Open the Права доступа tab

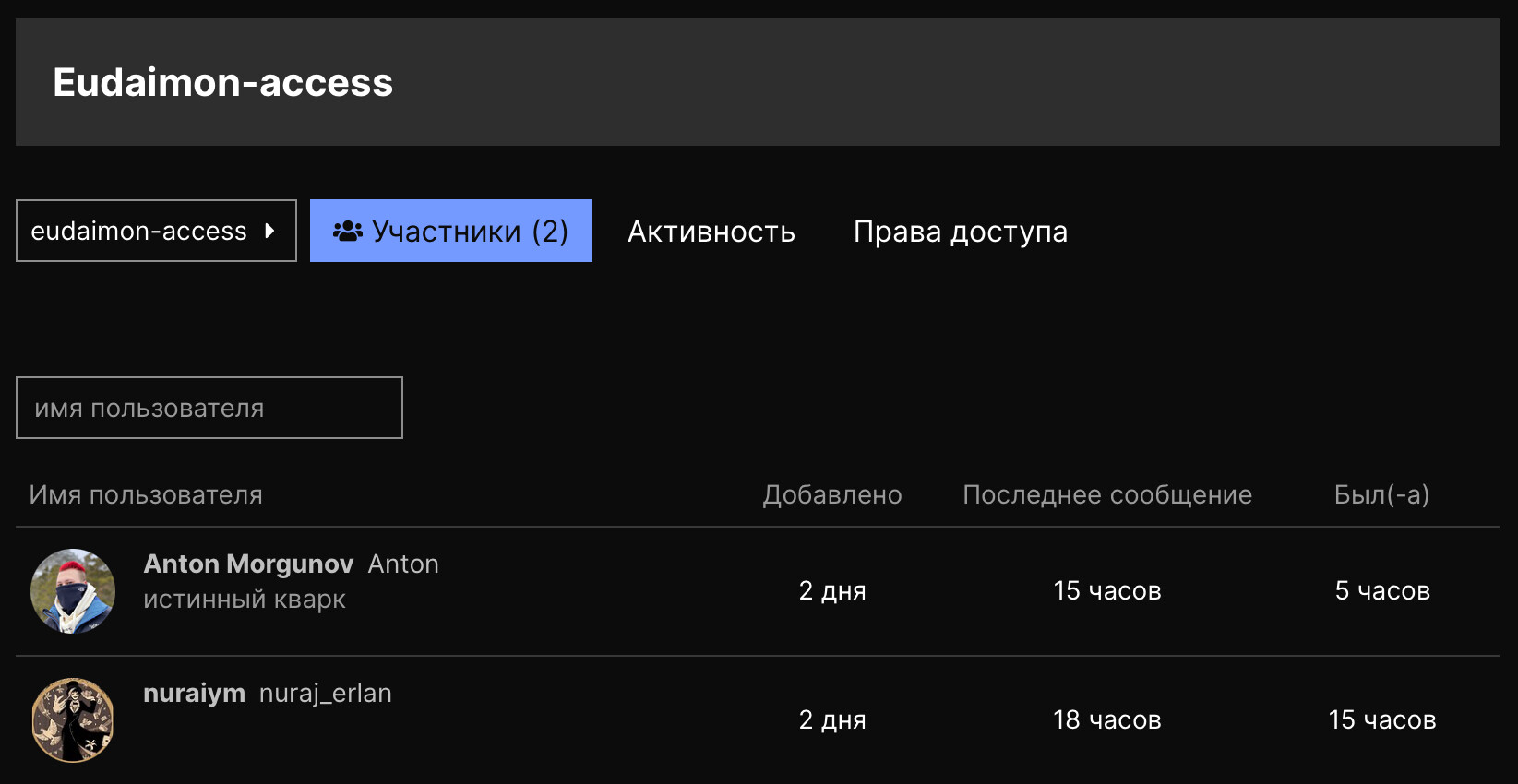click(960, 232)
